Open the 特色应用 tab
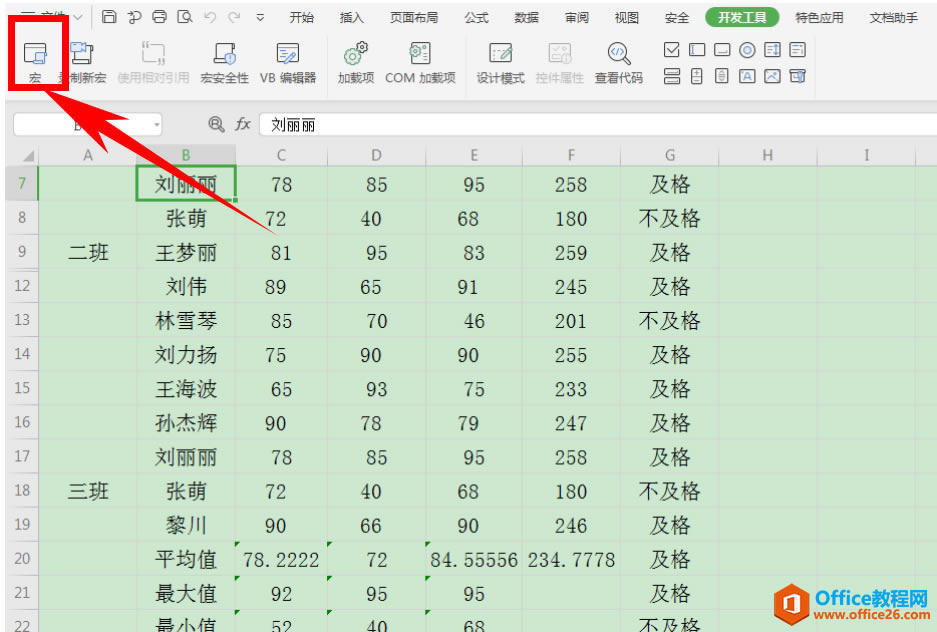Viewport: 937px width, 632px height. [819, 17]
